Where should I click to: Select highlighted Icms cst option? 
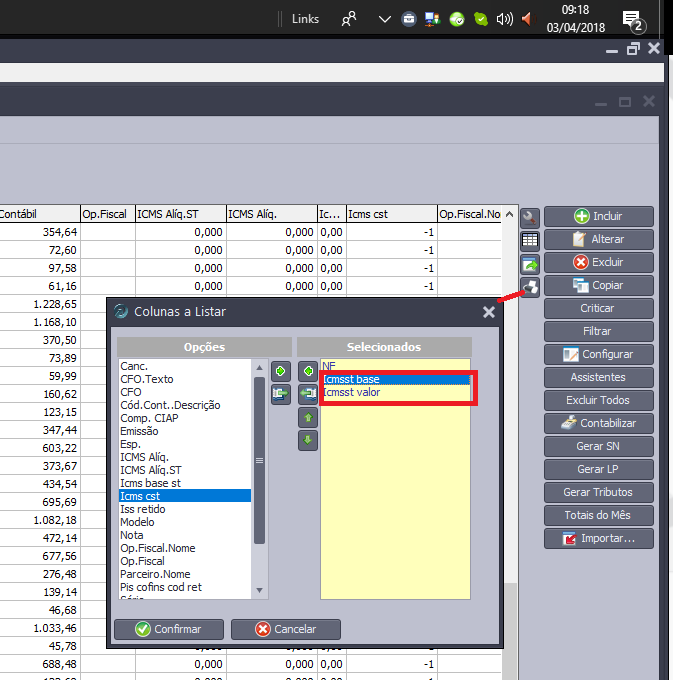pyautogui.click(x=185, y=496)
